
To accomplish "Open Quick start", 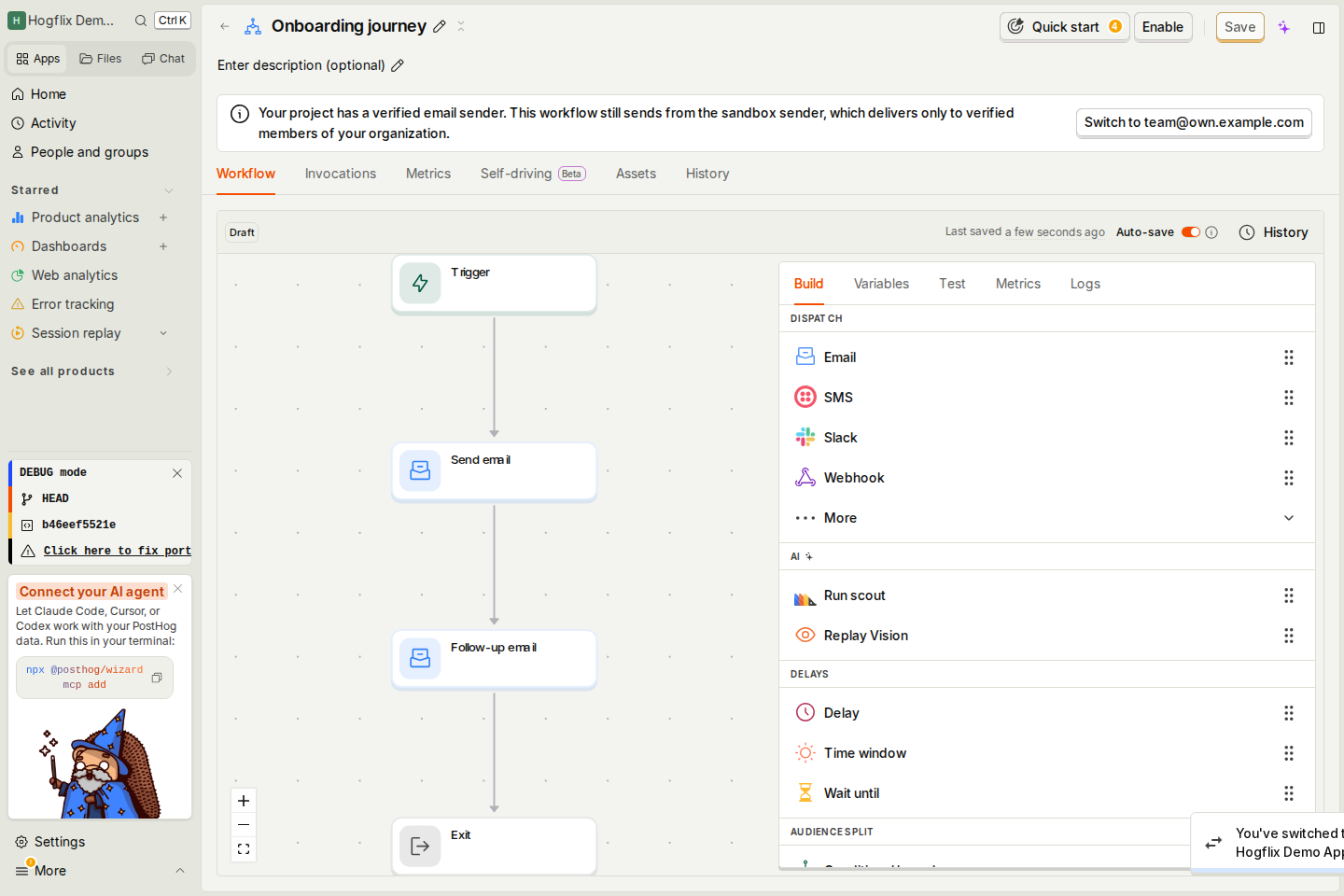I will point(1065,27).
